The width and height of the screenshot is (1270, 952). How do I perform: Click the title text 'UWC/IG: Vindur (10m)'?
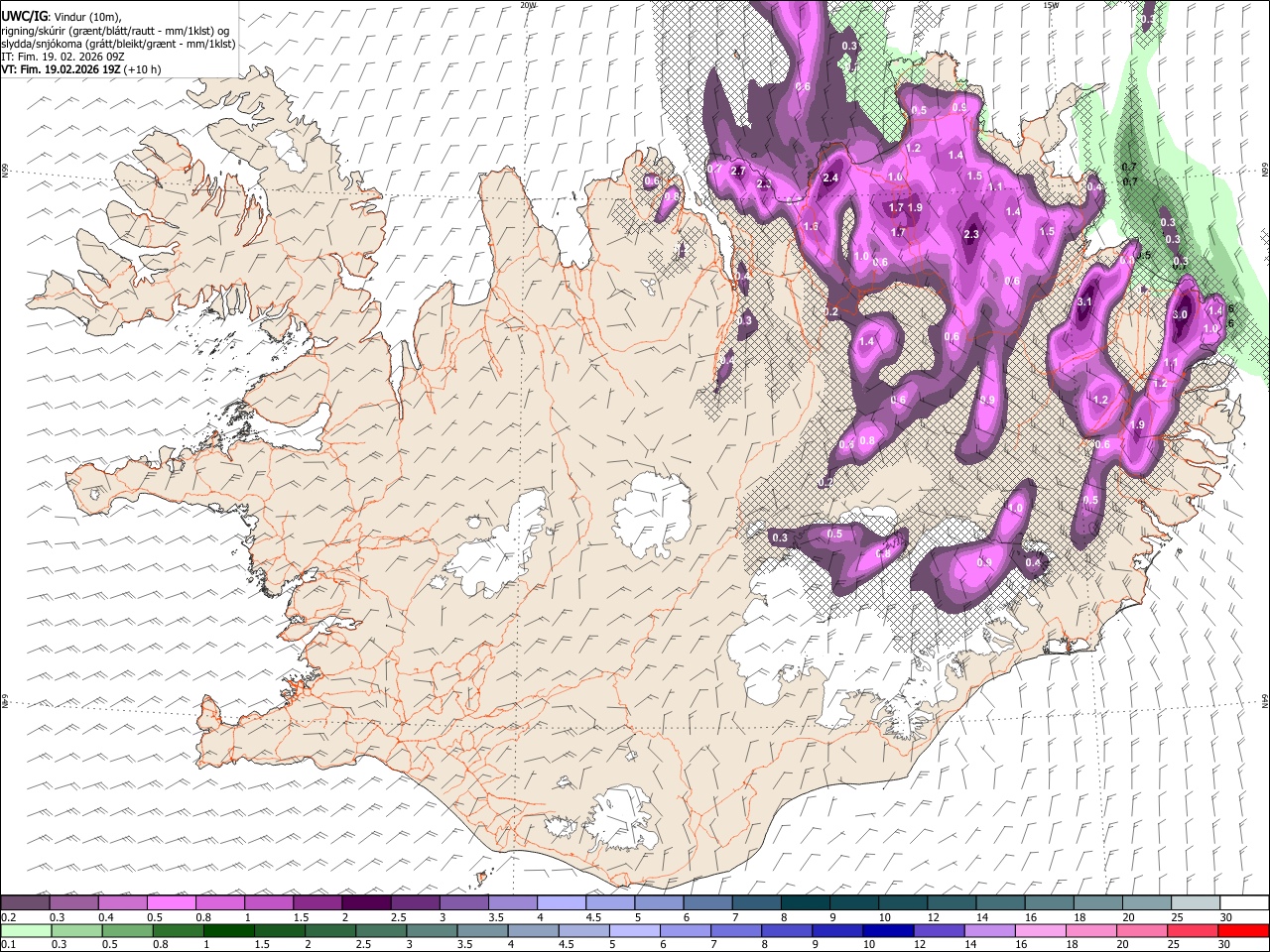click(61, 17)
